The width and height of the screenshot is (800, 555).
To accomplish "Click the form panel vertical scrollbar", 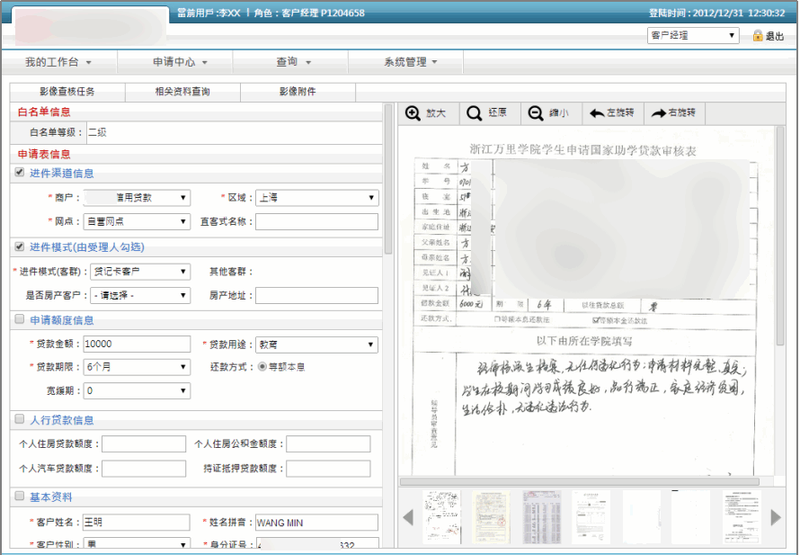I will [x=388, y=180].
